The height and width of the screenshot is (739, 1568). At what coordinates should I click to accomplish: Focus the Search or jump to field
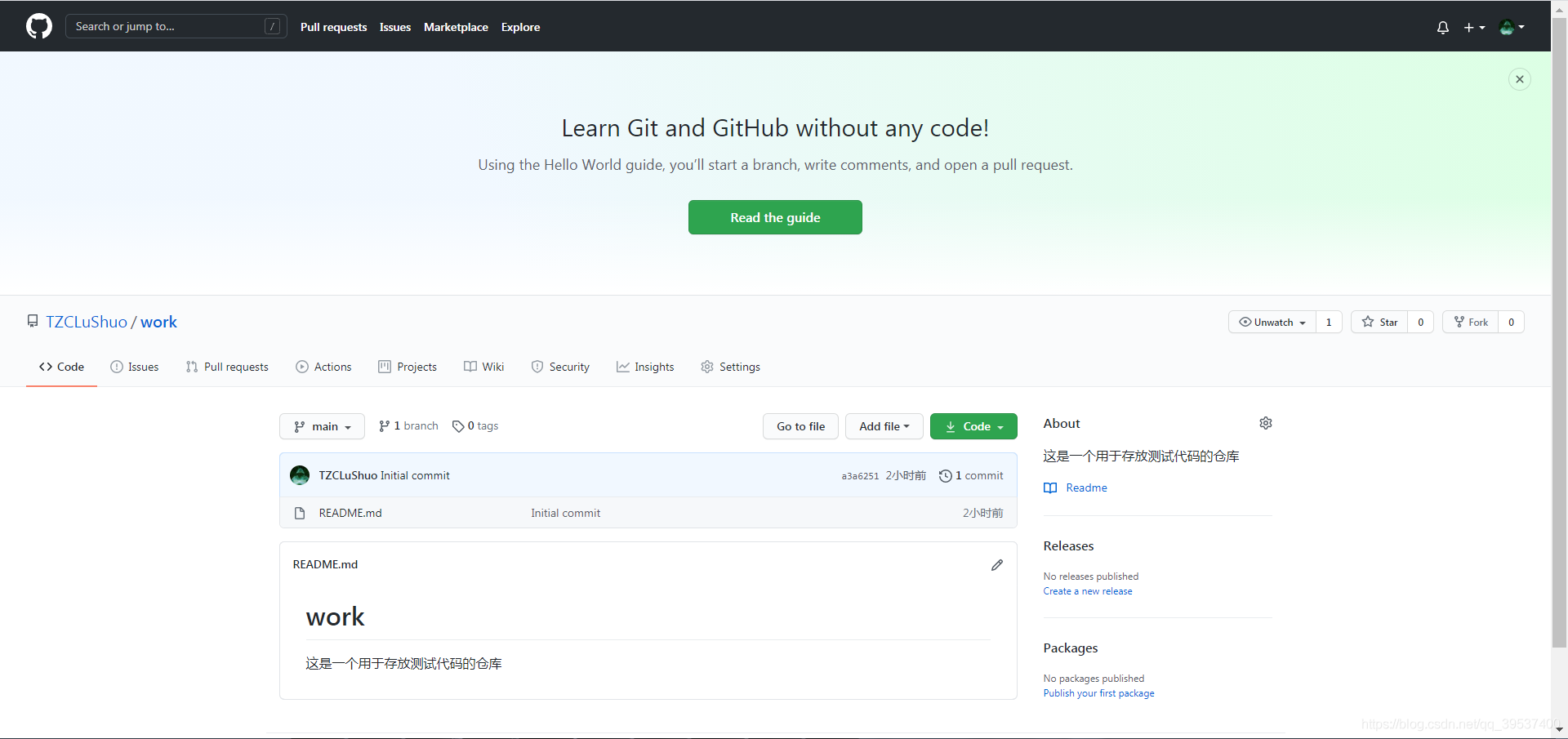click(x=176, y=26)
